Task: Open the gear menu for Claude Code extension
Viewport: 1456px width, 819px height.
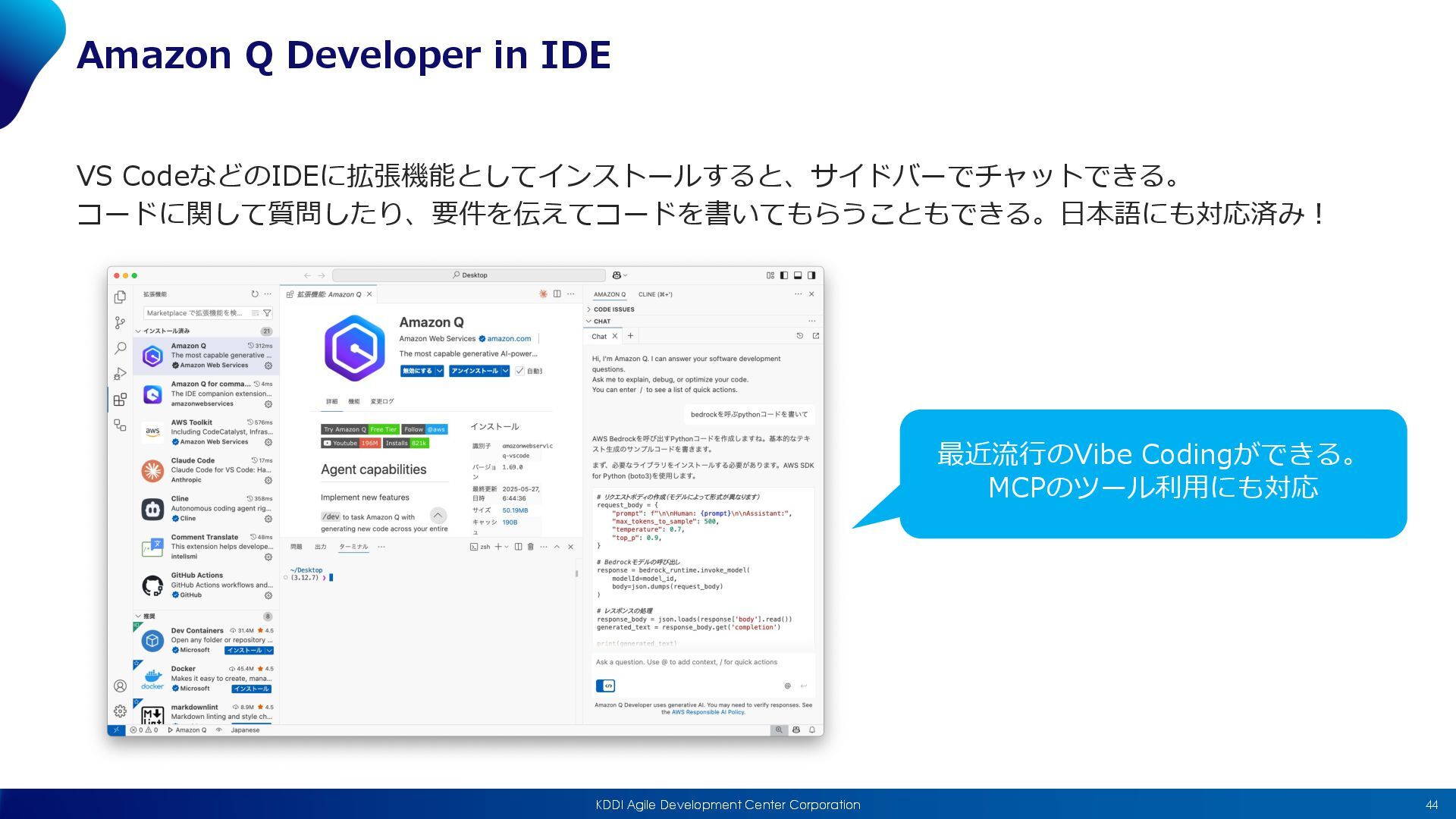Action: coord(268,480)
